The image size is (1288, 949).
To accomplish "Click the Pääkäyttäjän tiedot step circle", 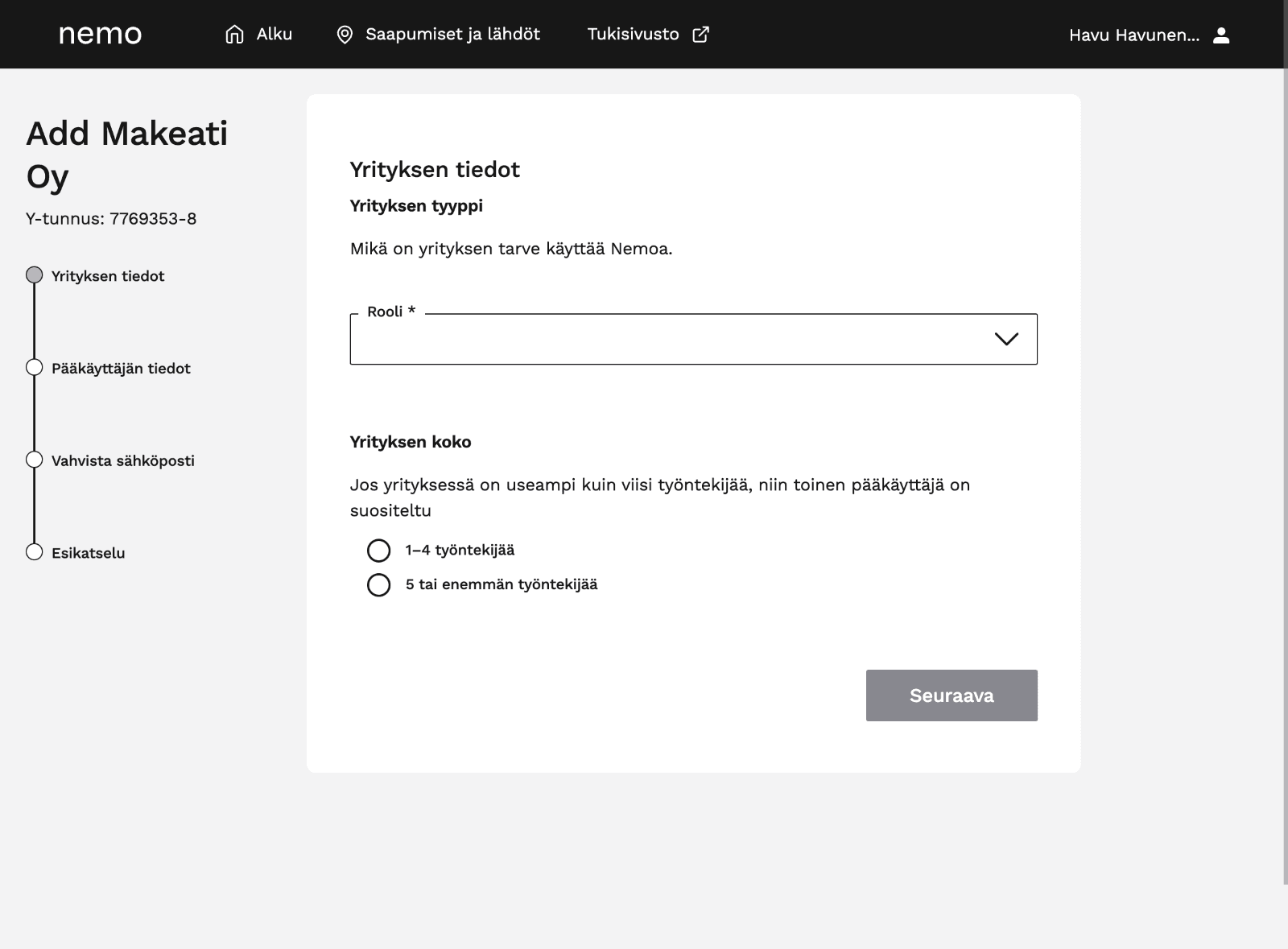I will [x=34, y=368].
